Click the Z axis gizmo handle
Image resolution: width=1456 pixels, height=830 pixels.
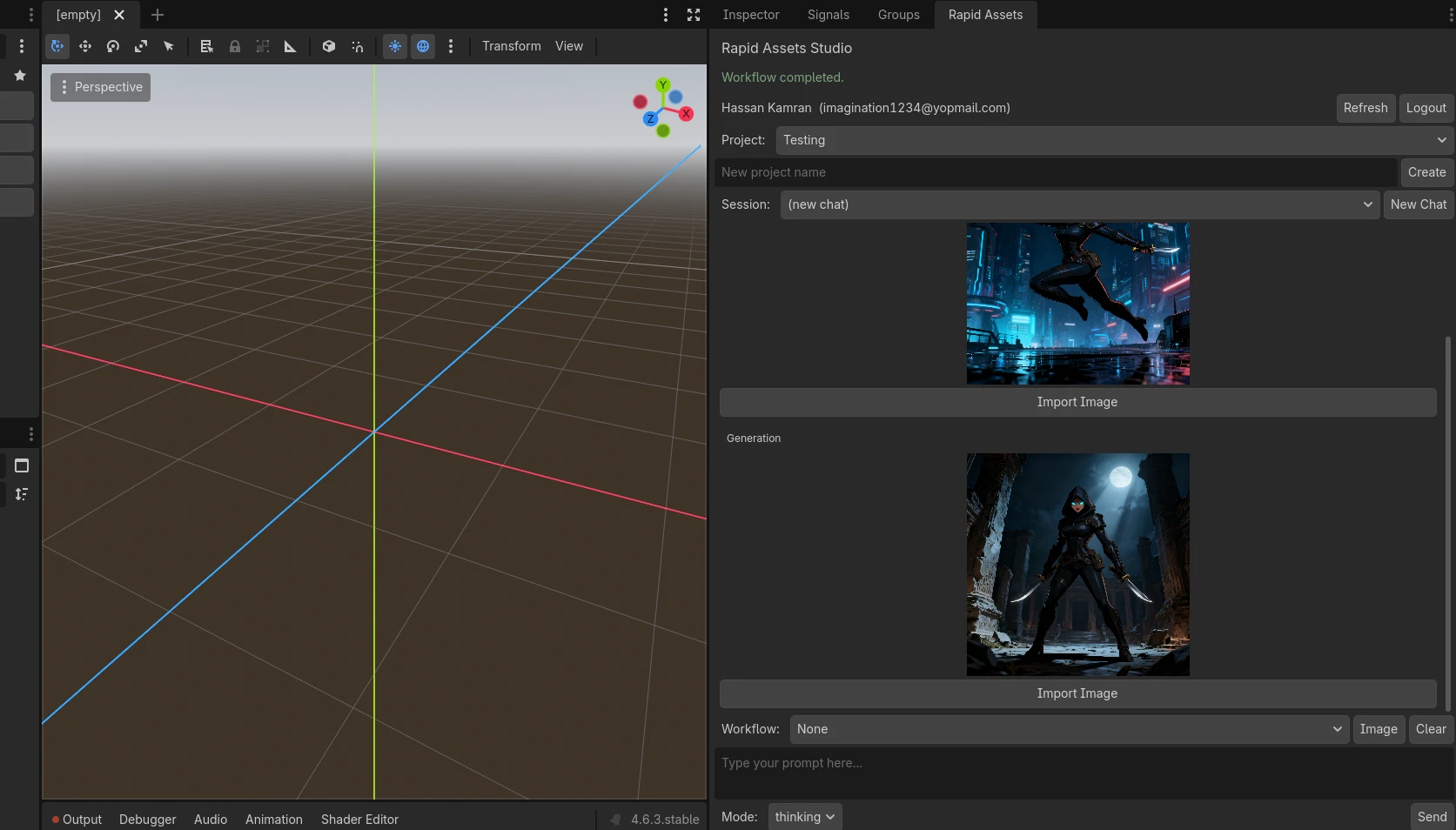click(650, 119)
